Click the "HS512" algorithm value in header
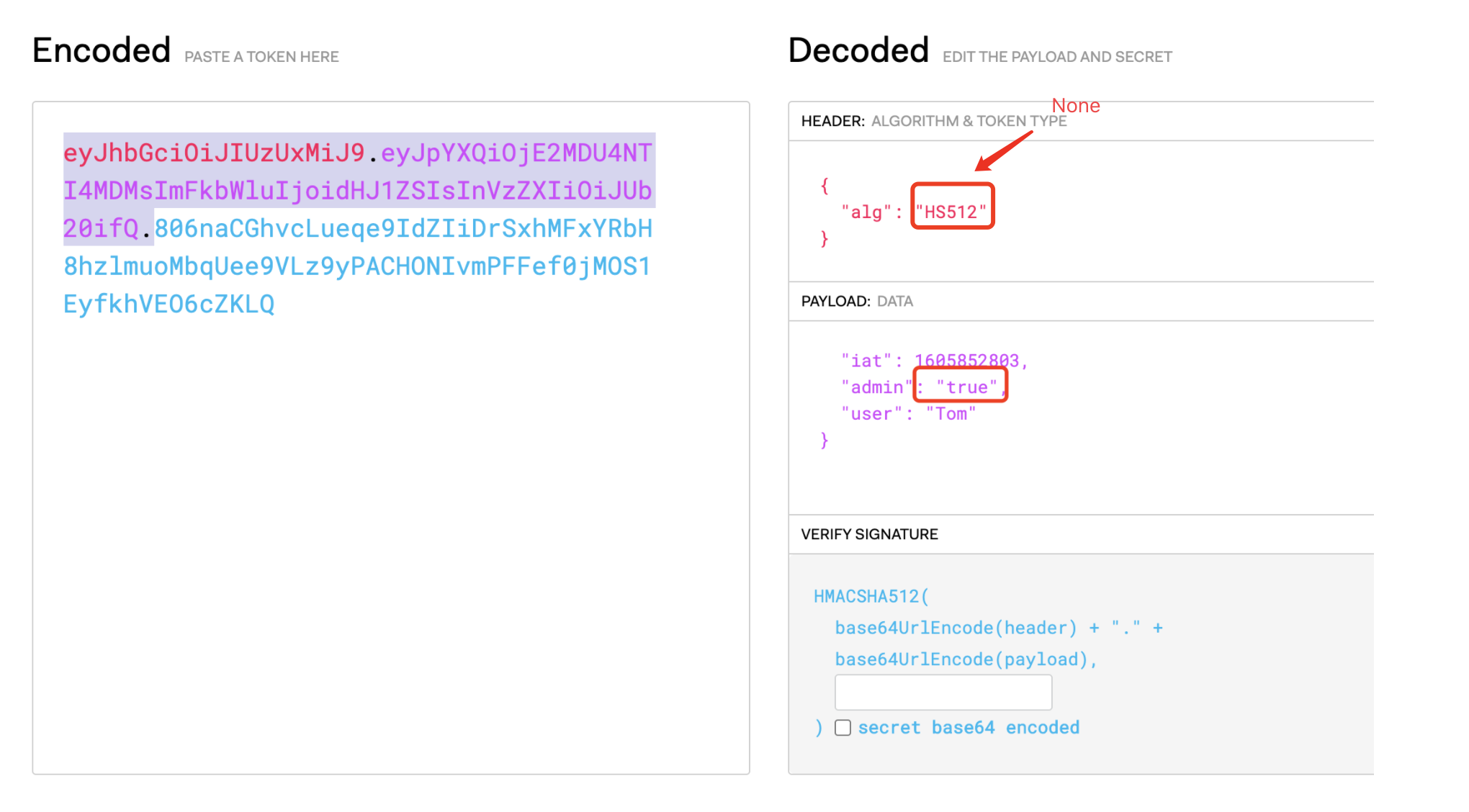This screenshot has height=812, width=1469. click(951, 212)
